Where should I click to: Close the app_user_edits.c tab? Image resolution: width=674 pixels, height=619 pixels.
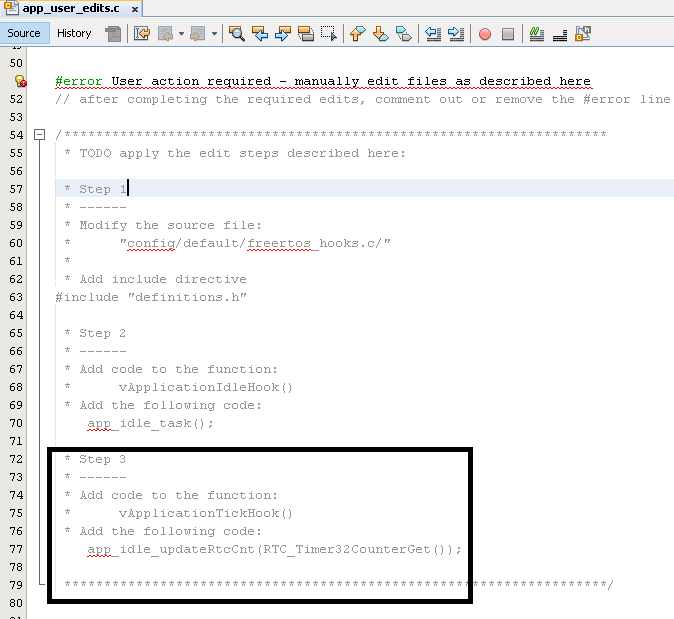pyautogui.click(x=134, y=9)
